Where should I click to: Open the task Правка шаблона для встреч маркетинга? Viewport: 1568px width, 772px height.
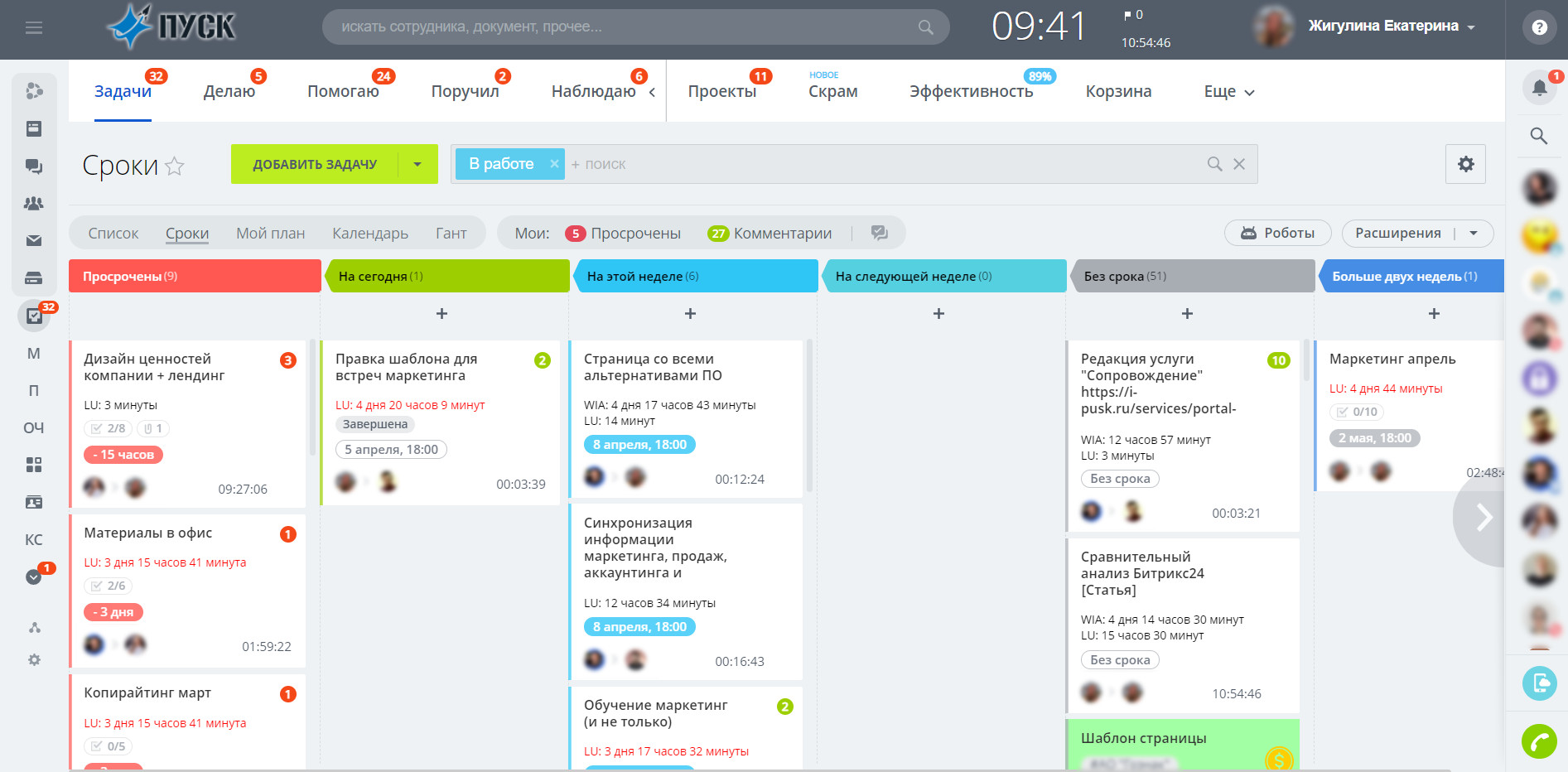[x=407, y=367]
